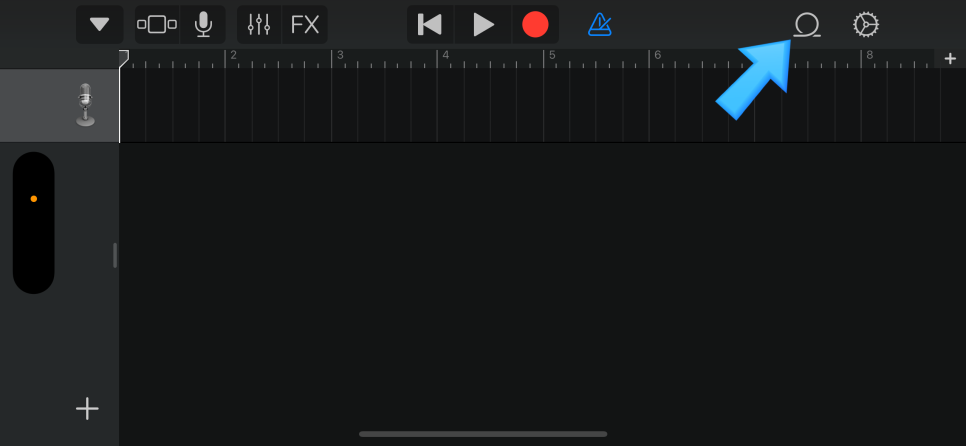
Task: Select the Audio Recorder track header
Action: (x=59, y=105)
